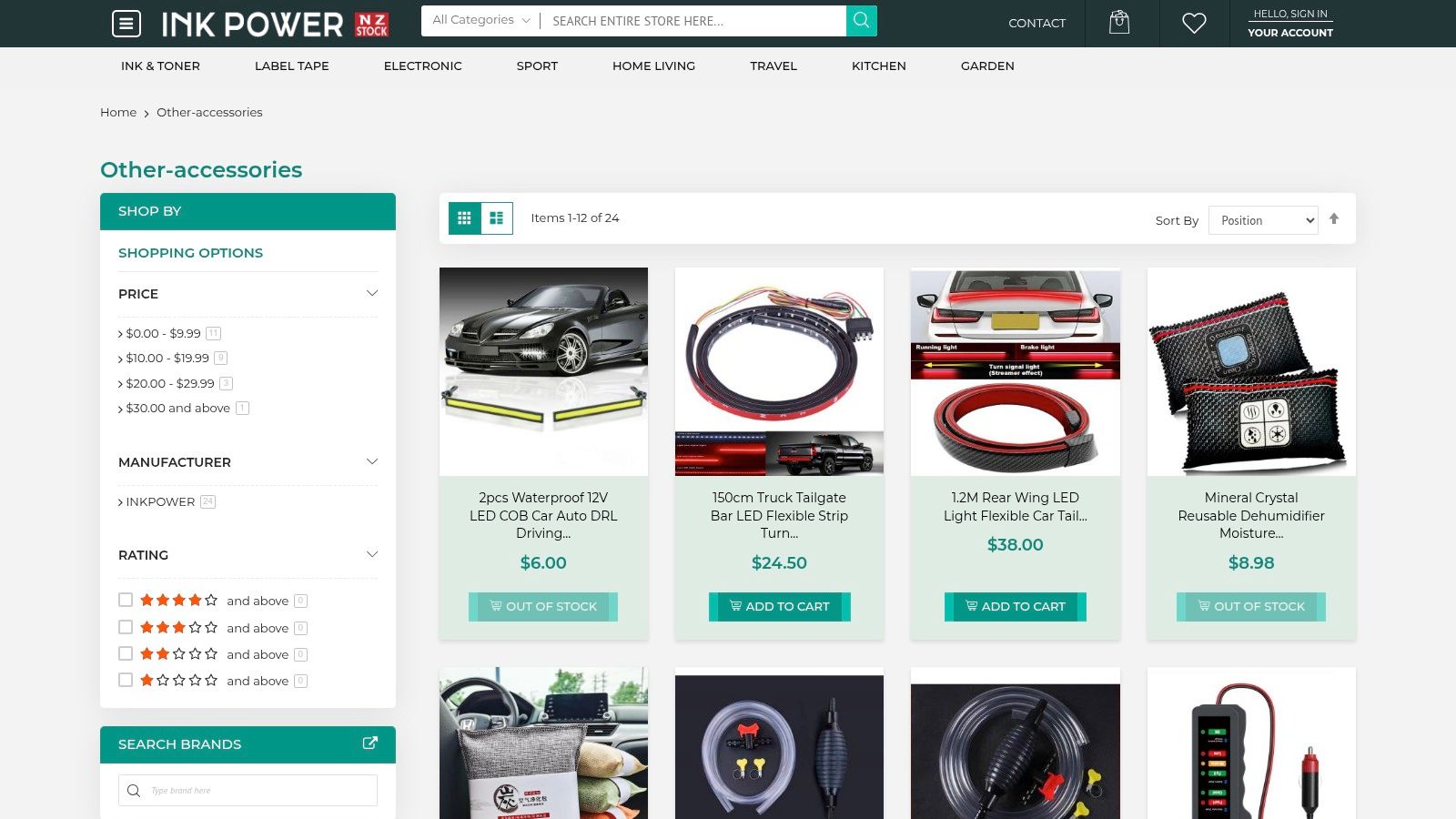The width and height of the screenshot is (1456, 819).
Task: Check the 1 star and above filter
Action: click(x=126, y=680)
